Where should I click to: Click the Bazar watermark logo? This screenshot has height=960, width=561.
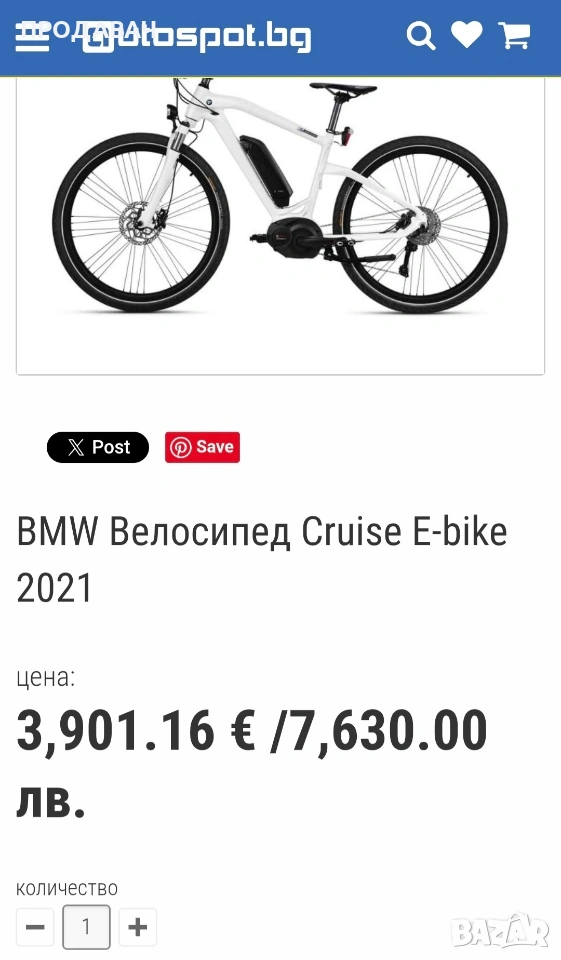(500, 931)
